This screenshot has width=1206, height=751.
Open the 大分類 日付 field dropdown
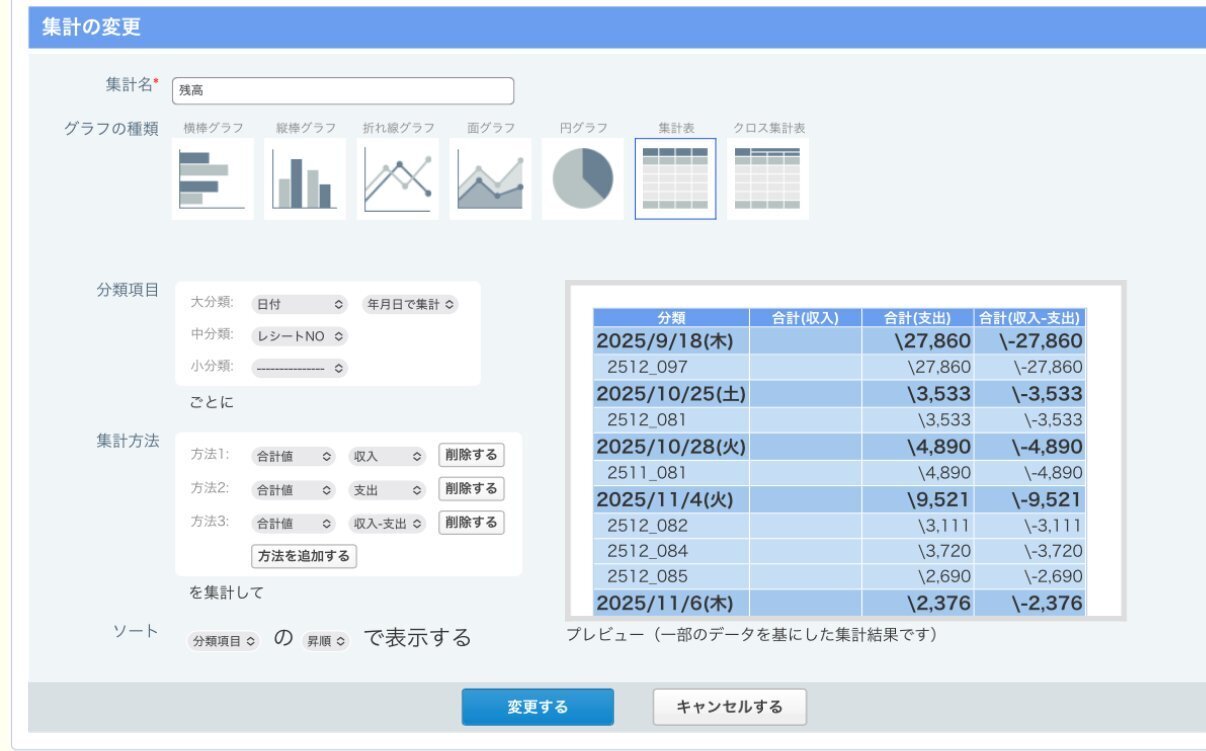[x=298, y=304]
